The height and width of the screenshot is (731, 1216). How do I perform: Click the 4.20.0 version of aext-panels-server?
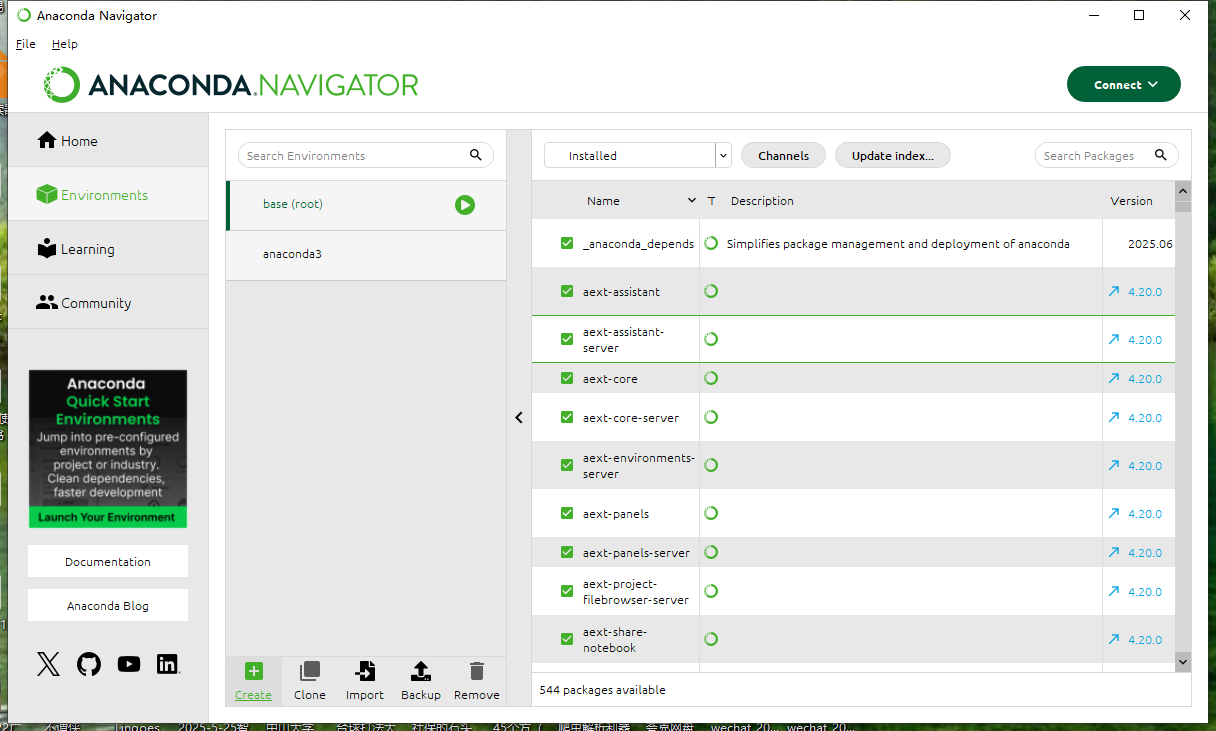[1145, 553]
